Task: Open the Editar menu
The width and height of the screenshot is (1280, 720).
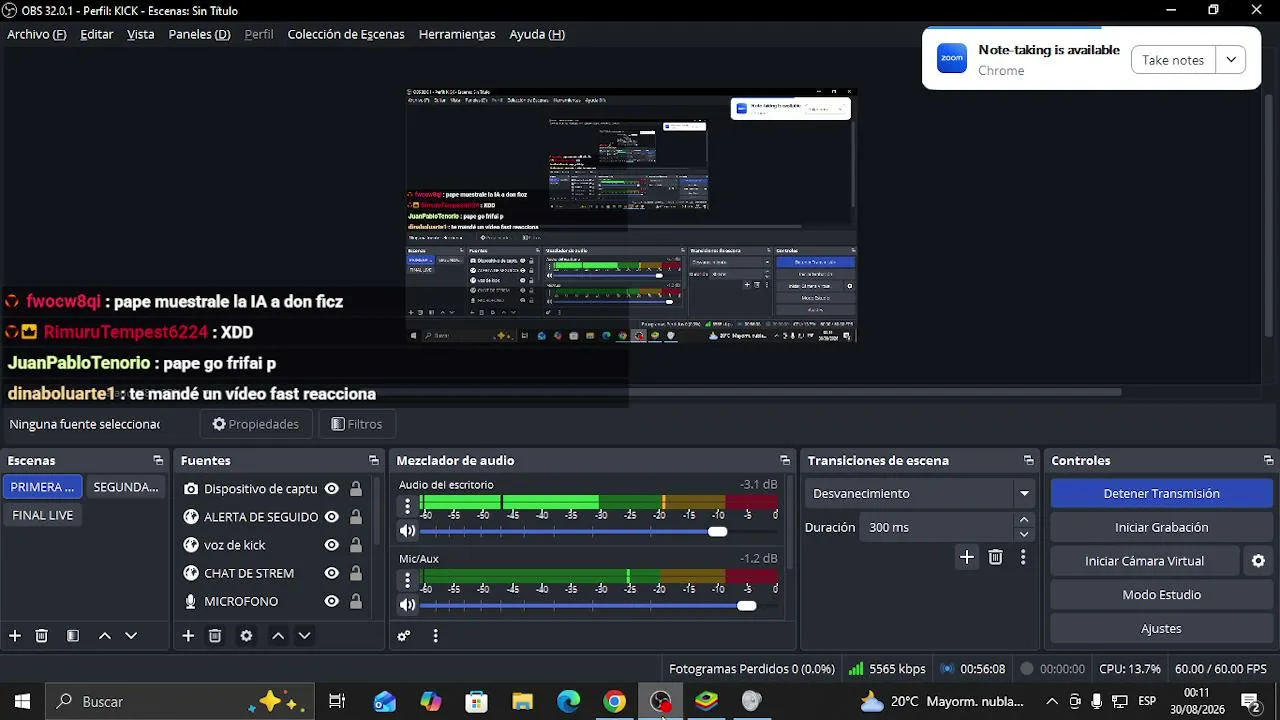Action: [x=97, y=34]
